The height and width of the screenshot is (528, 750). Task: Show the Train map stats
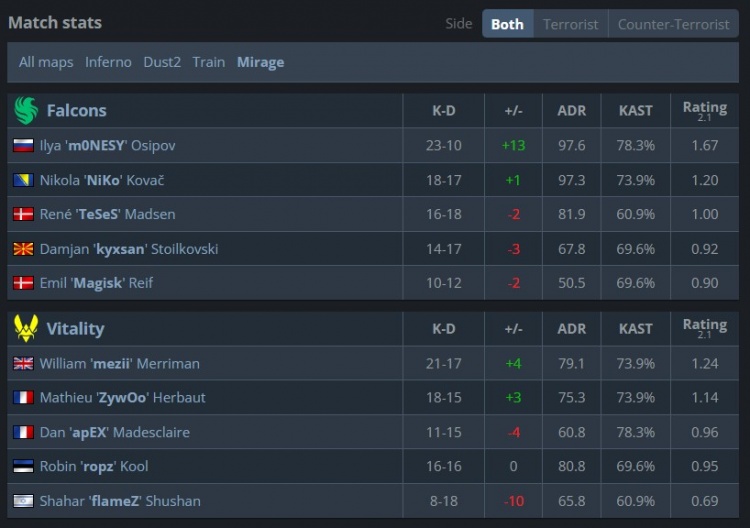[x=209, y=62]
